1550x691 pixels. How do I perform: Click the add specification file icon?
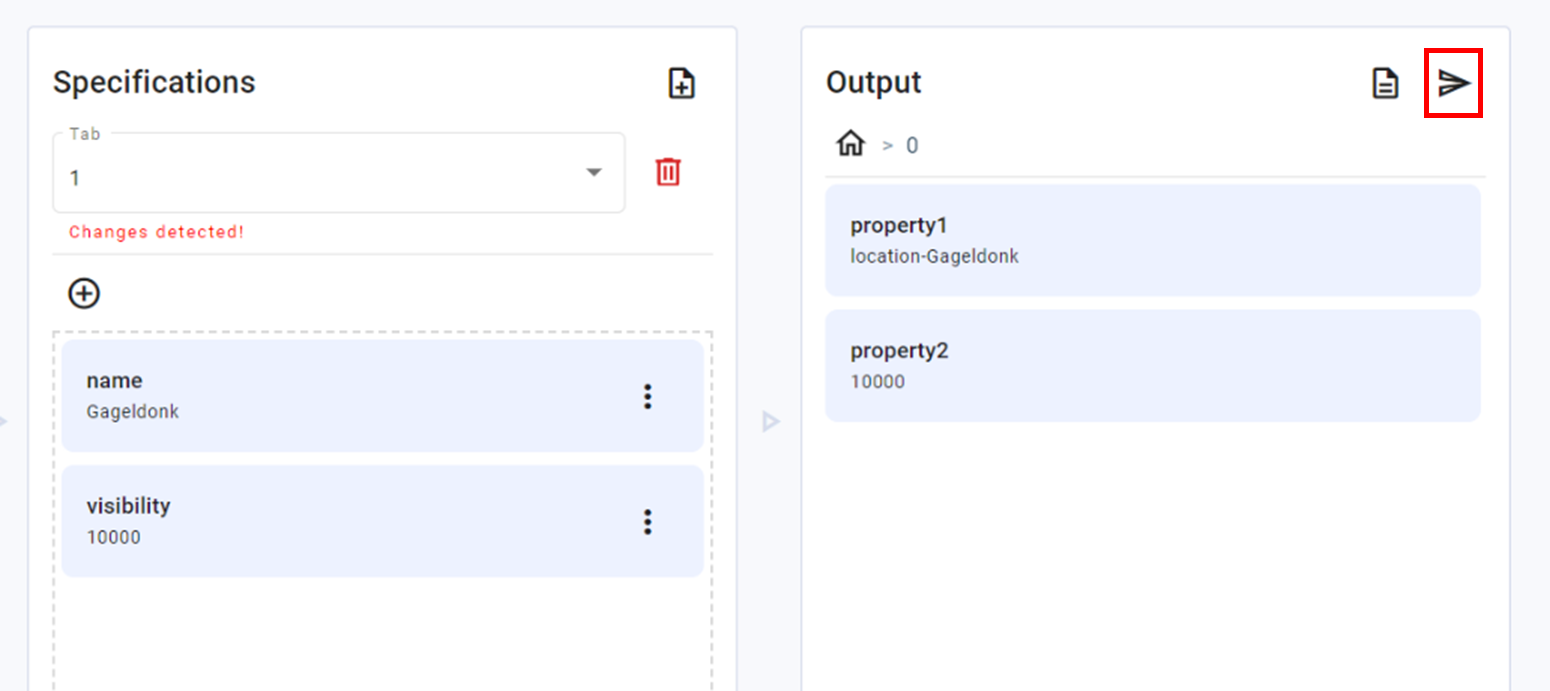pos(682,83)
